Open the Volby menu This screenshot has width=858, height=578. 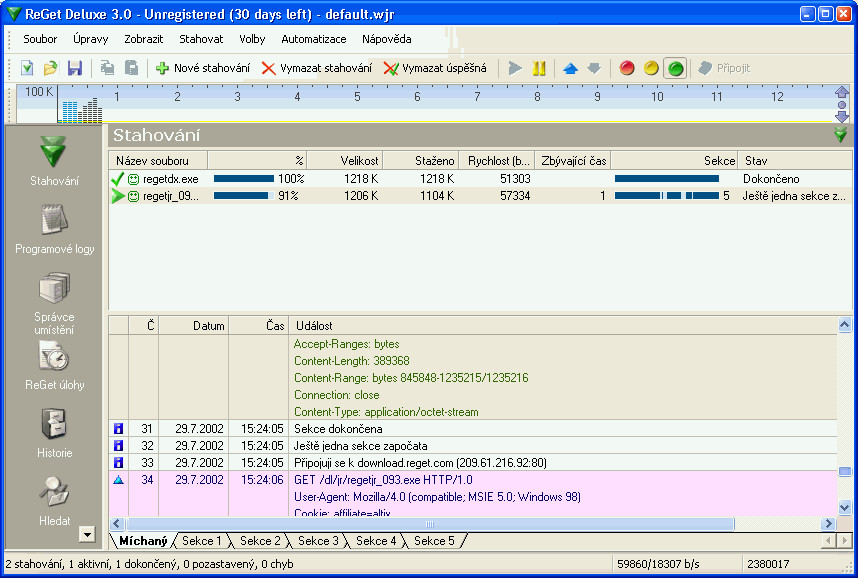click(x=252, y=39)
